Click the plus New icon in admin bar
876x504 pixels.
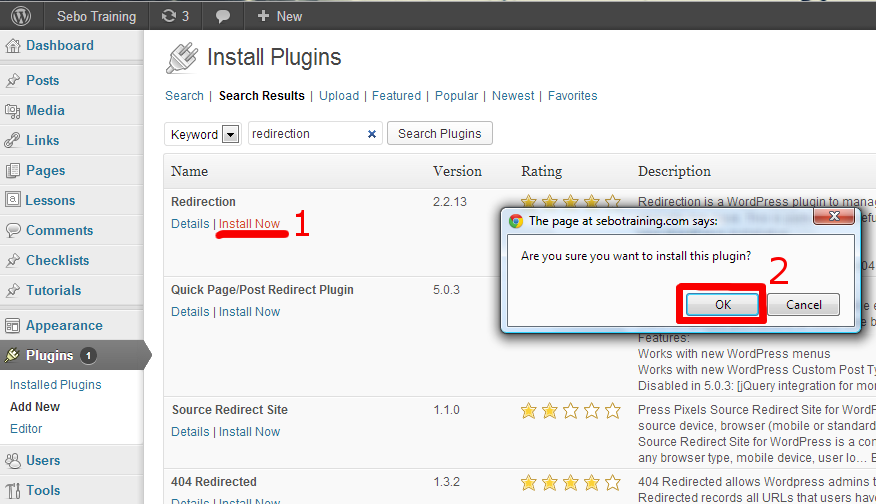(x=263, y=16)
